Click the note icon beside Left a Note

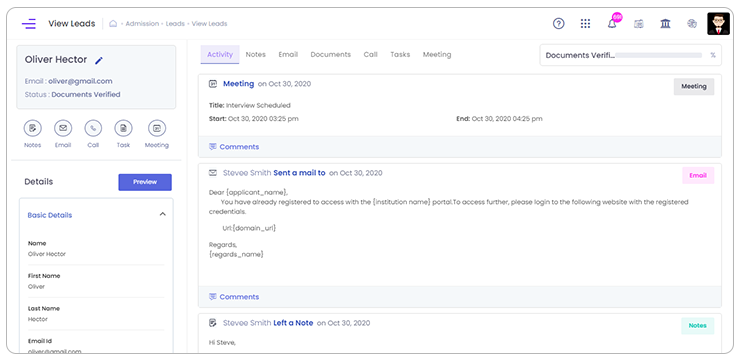point(213,323)
